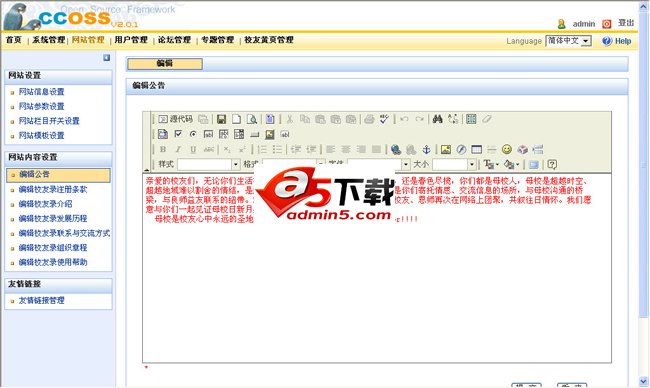Insert a page break icon
Screen dimensions: 650x388
click(x=538, y=150)
